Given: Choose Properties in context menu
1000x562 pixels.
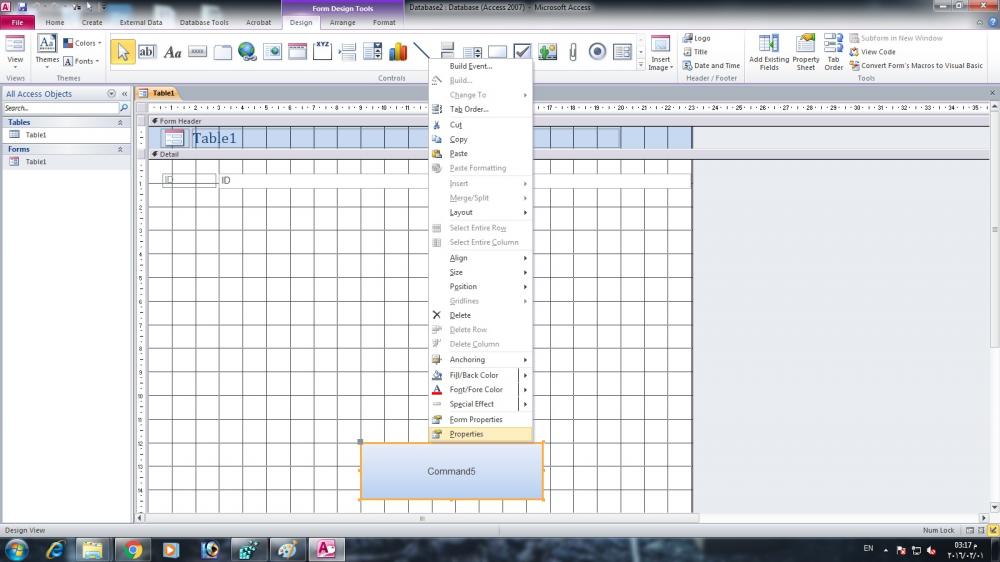Looking at the screenshot, I should pos(481,434).
